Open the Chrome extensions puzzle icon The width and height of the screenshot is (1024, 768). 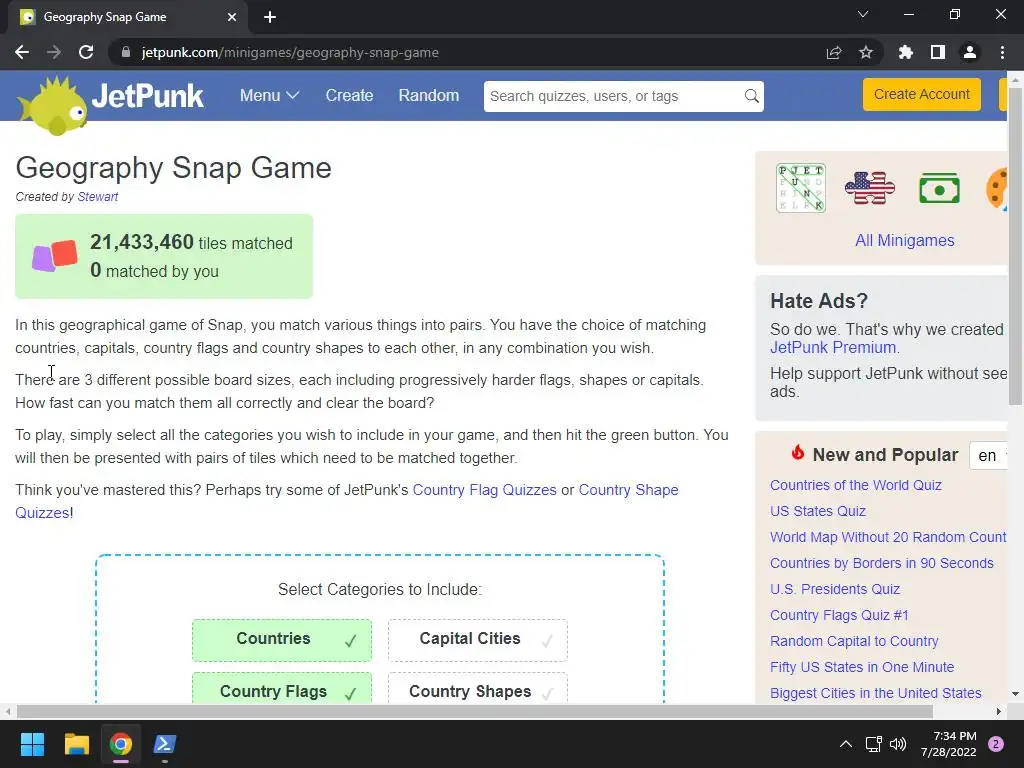(906, 52)
